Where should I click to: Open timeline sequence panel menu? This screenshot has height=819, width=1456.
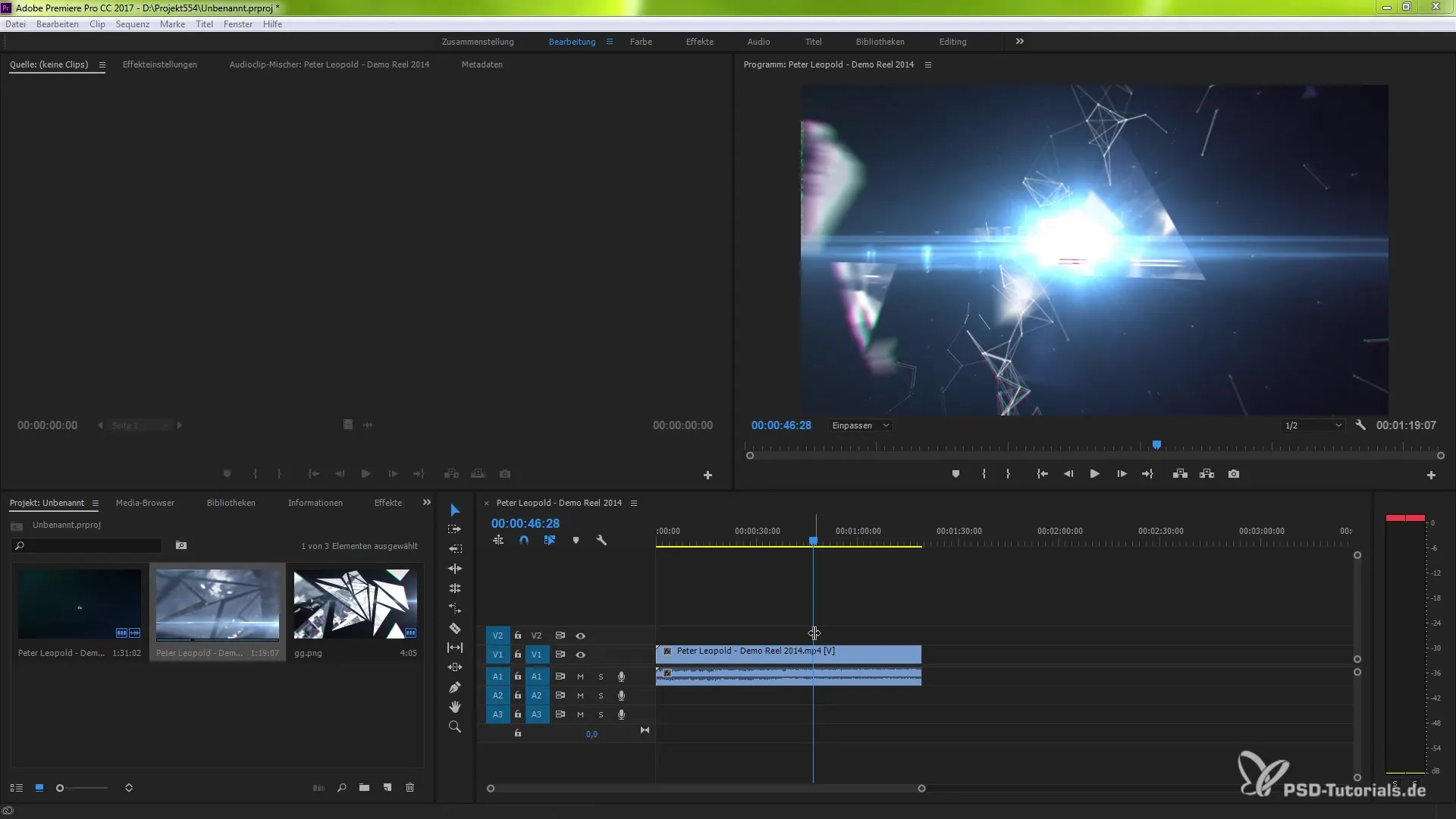point(633,503)
